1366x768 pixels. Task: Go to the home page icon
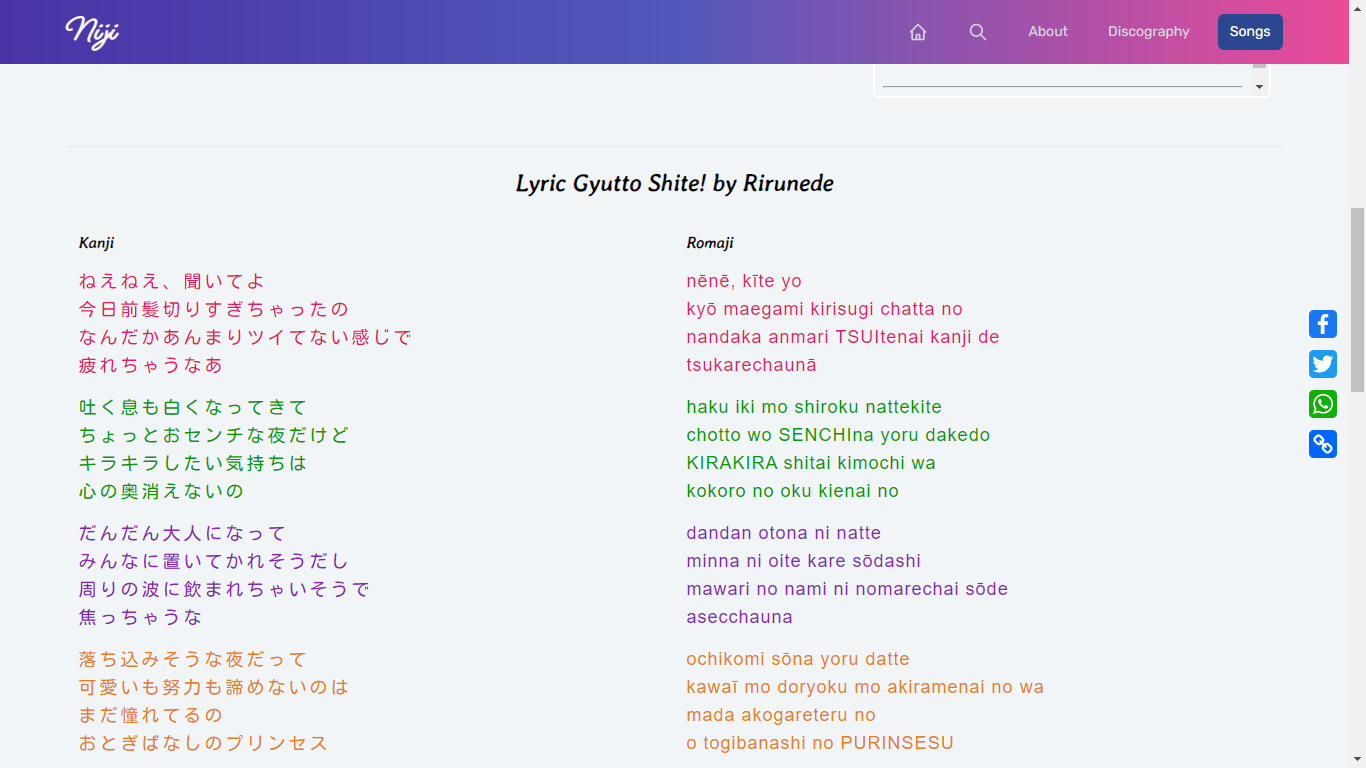coord(918,32)
